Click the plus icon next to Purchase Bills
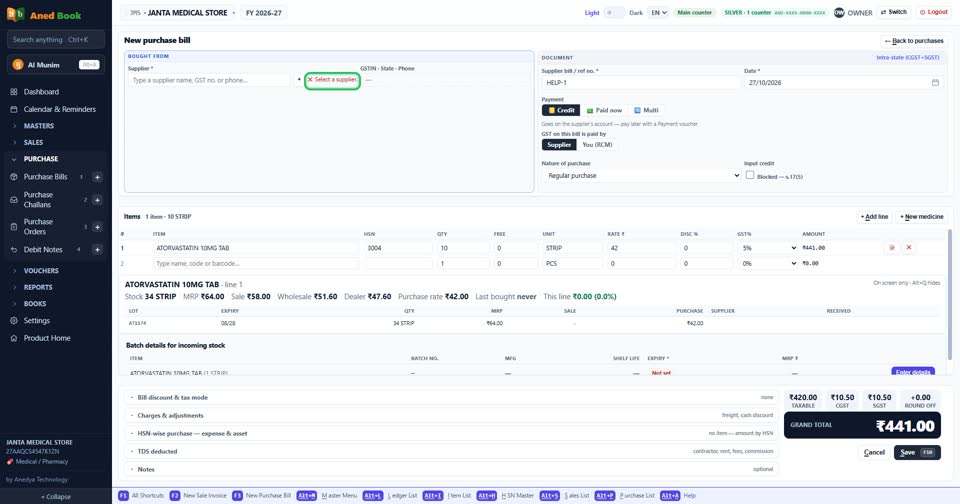Image resolution: width=960 pixels, height=504 pixels. pyautogui.click(x=97, y=177)
